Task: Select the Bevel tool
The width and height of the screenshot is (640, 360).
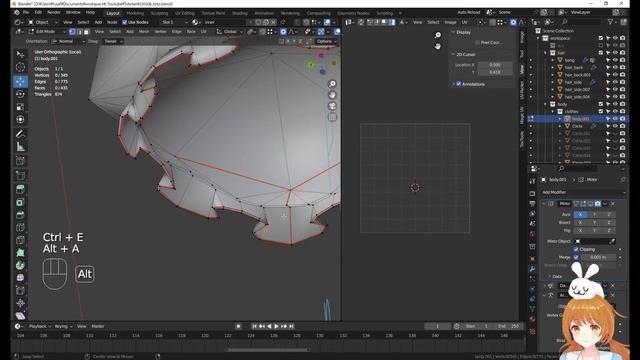Action: click(x=20, y=215)
